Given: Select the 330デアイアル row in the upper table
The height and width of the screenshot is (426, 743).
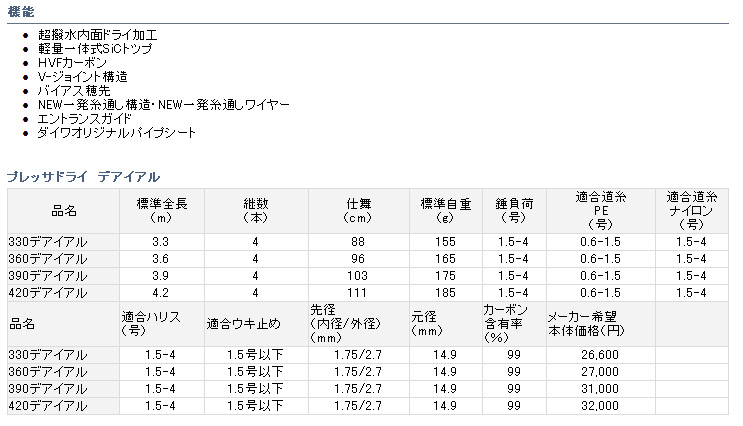Looking at the screenshot, I should pos(368,242).
